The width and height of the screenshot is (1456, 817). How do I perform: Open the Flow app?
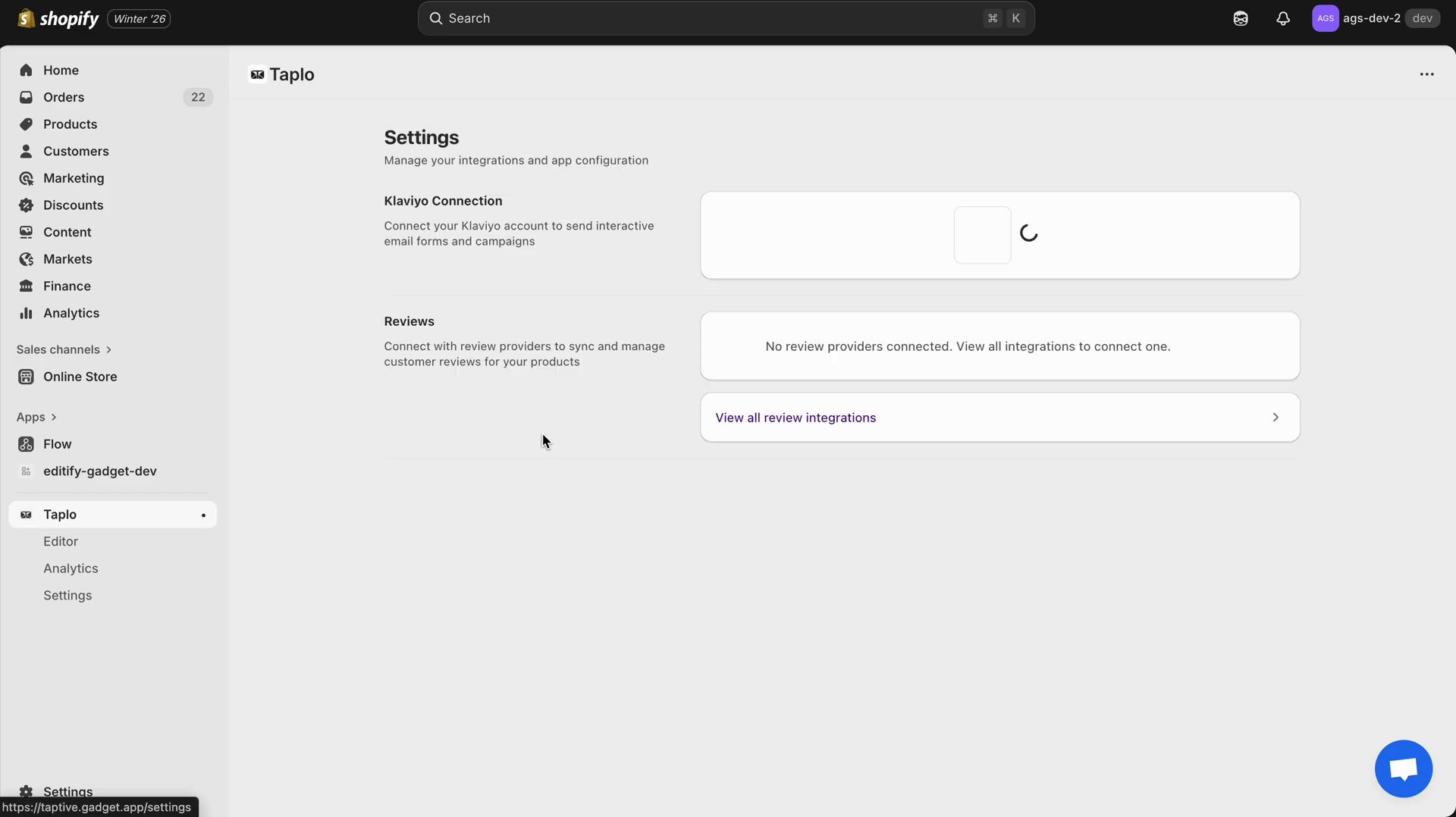click(56, 444)
